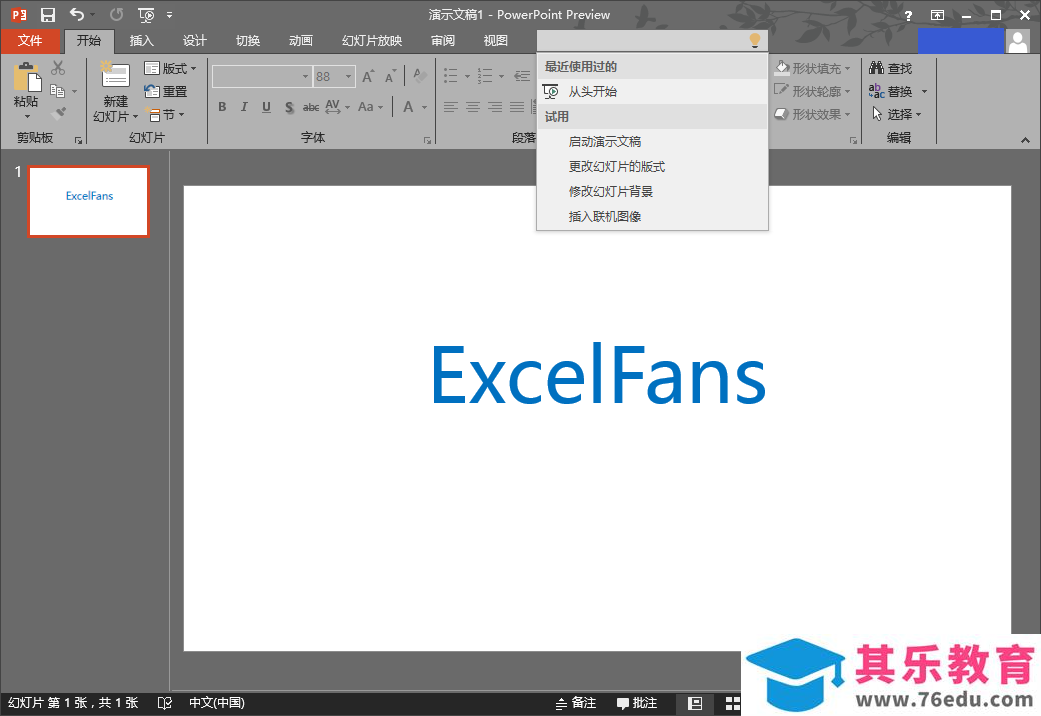Open the font name combo box
The image size is (1041, 716).
tap(262, 76)
